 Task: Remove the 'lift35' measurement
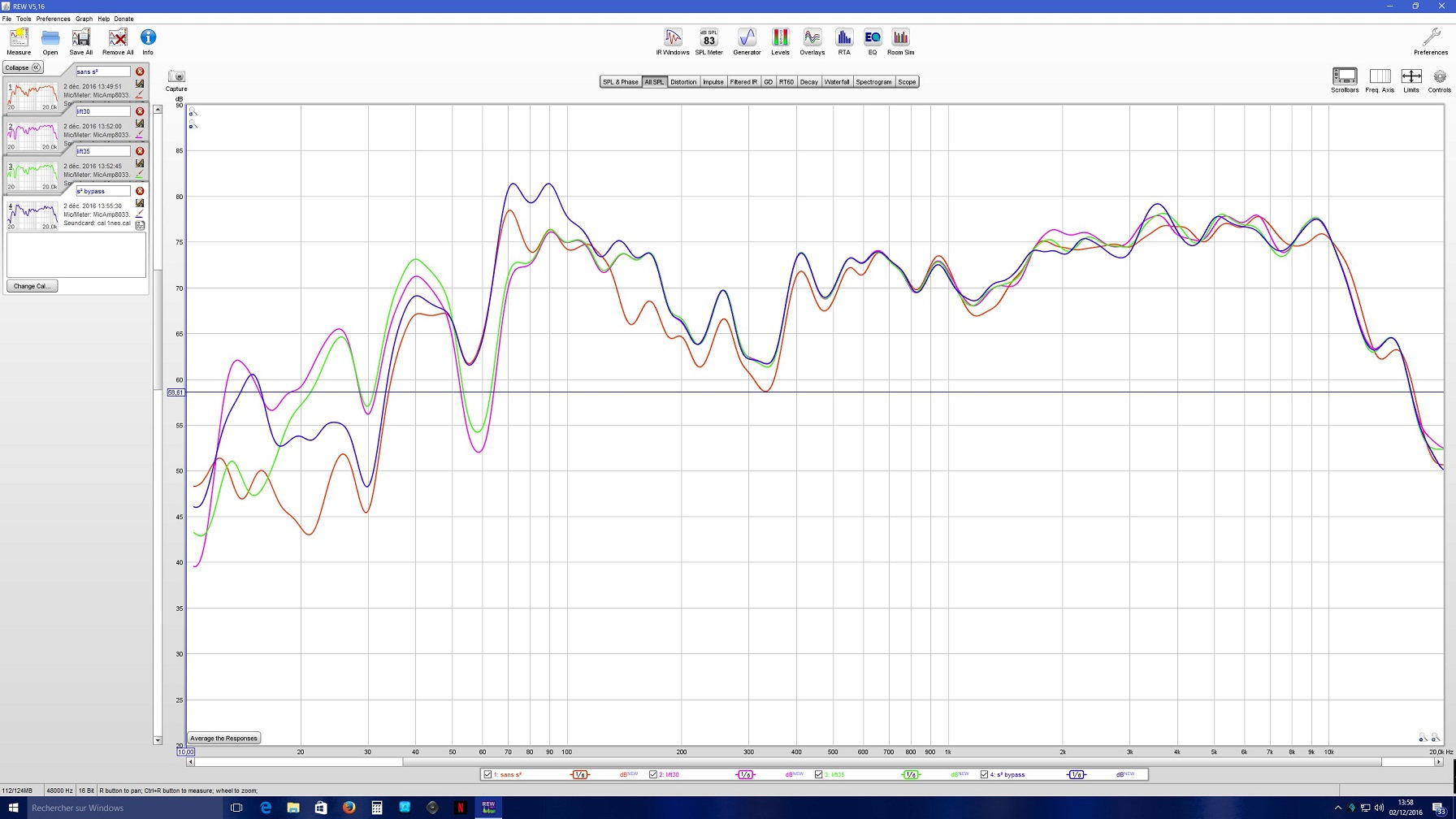click(140, 151)
